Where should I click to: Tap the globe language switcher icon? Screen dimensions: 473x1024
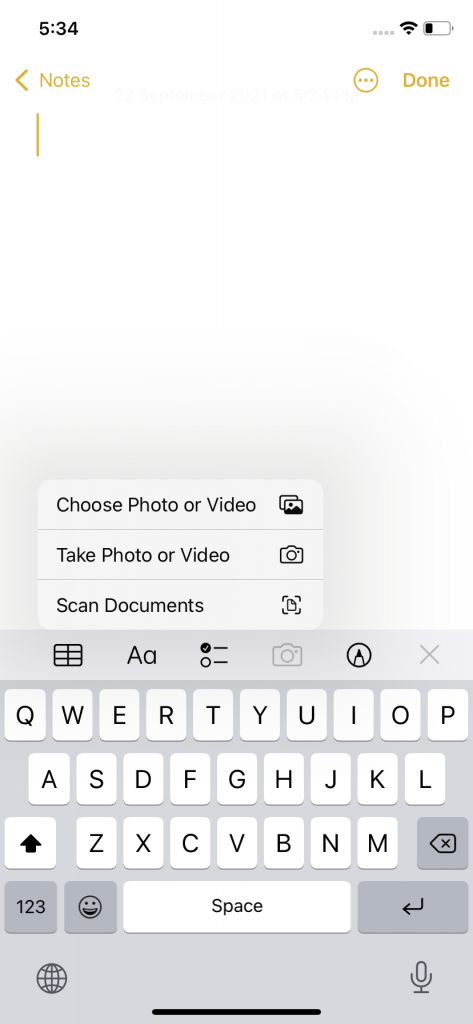pyautogui.click(x=52, y=978)
